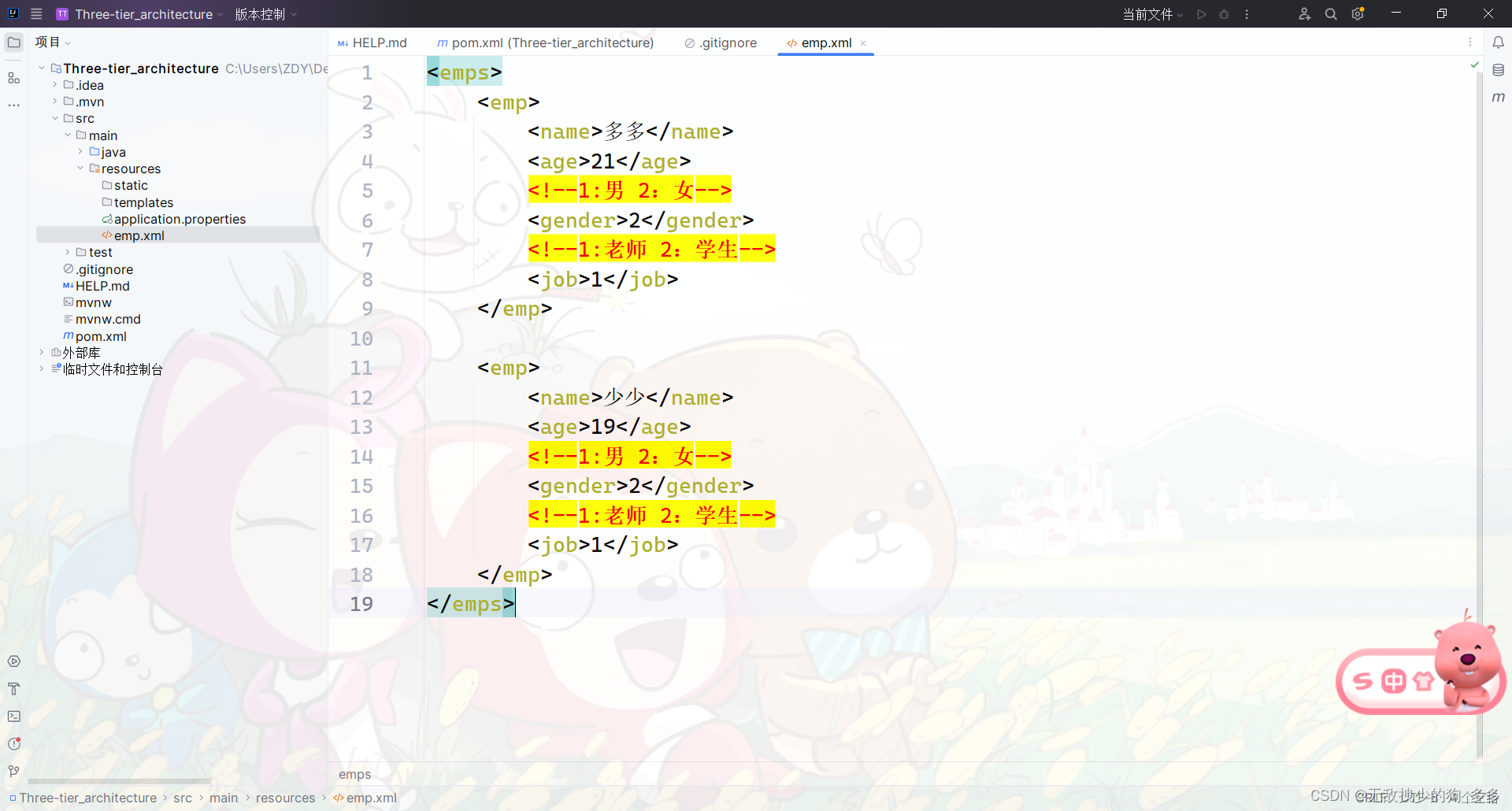
Task: Expand the 外部库 node
Action: (x=41, y=352)
